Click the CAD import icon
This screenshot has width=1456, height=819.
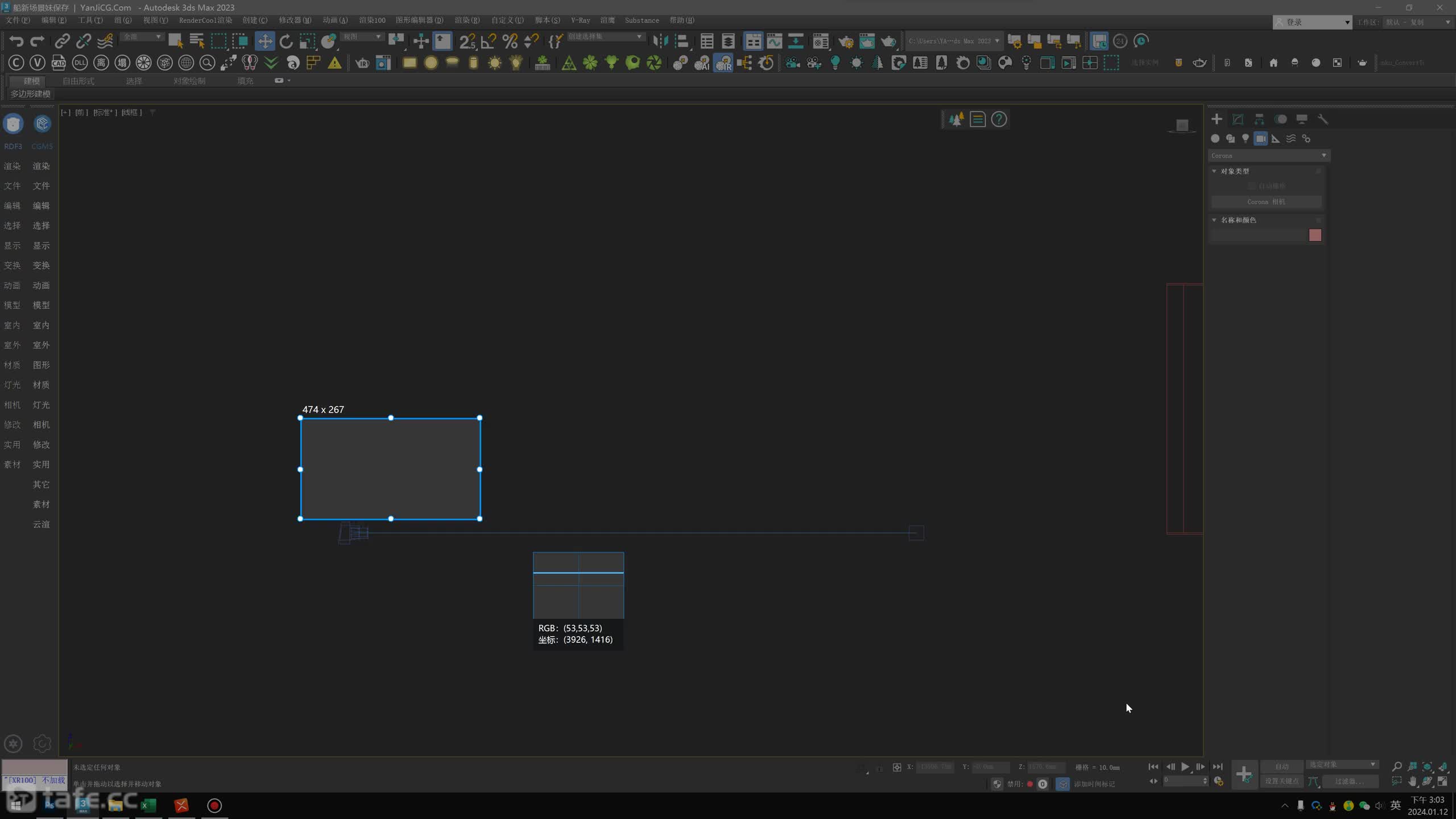click(59, 63)
